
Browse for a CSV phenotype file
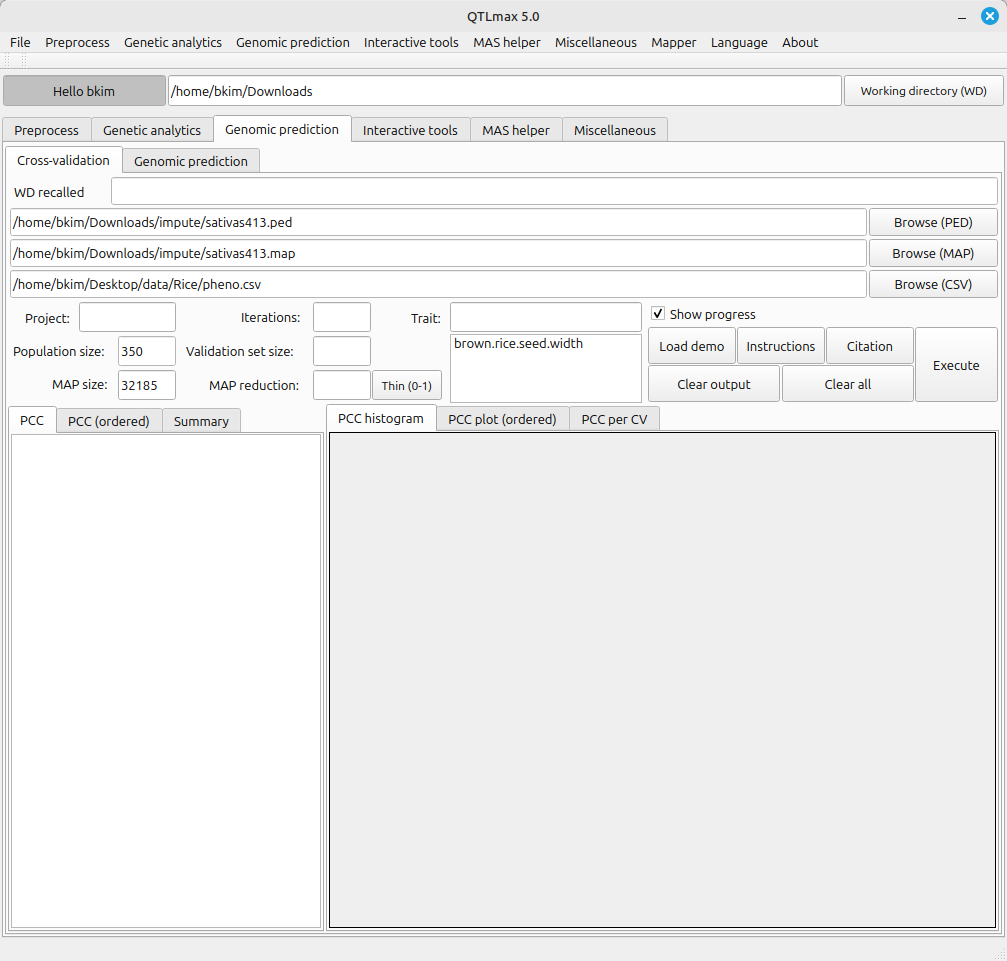[932, 284]
